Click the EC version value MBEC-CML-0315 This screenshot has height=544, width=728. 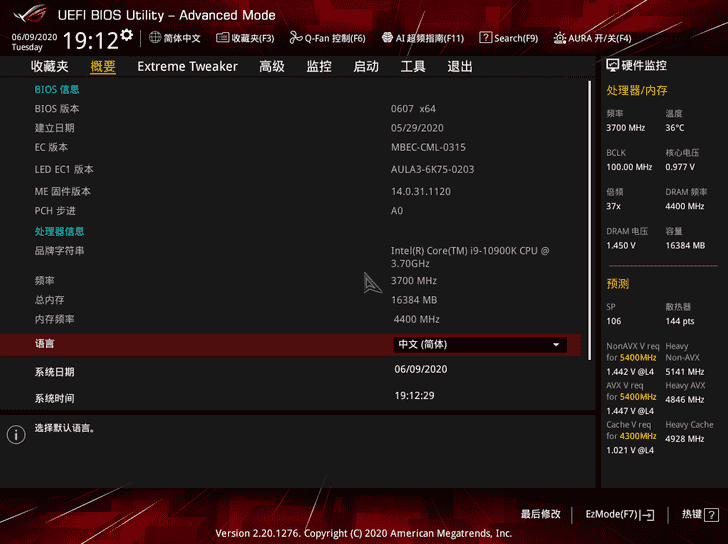tap(428, 148)
